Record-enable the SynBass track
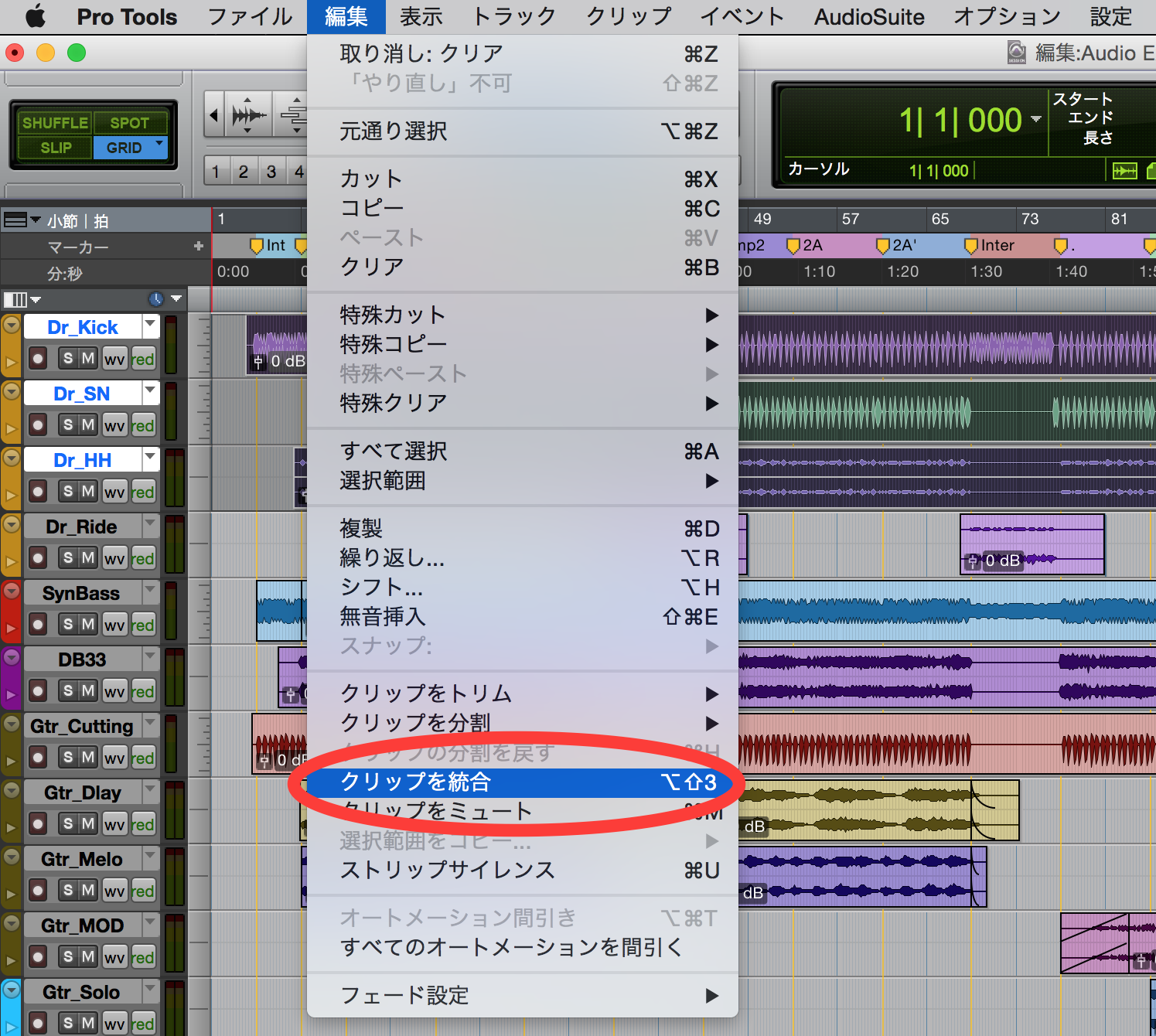The image size is (1156, 1036). (x=38, y=624)
